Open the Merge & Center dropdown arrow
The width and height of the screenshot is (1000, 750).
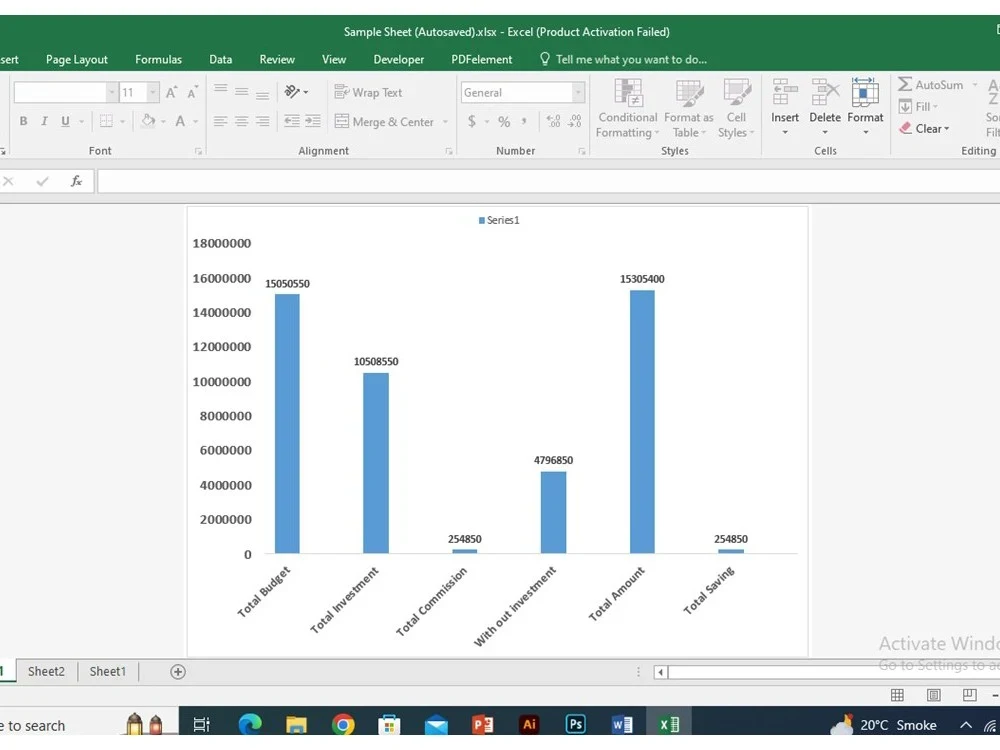point(445,121)
